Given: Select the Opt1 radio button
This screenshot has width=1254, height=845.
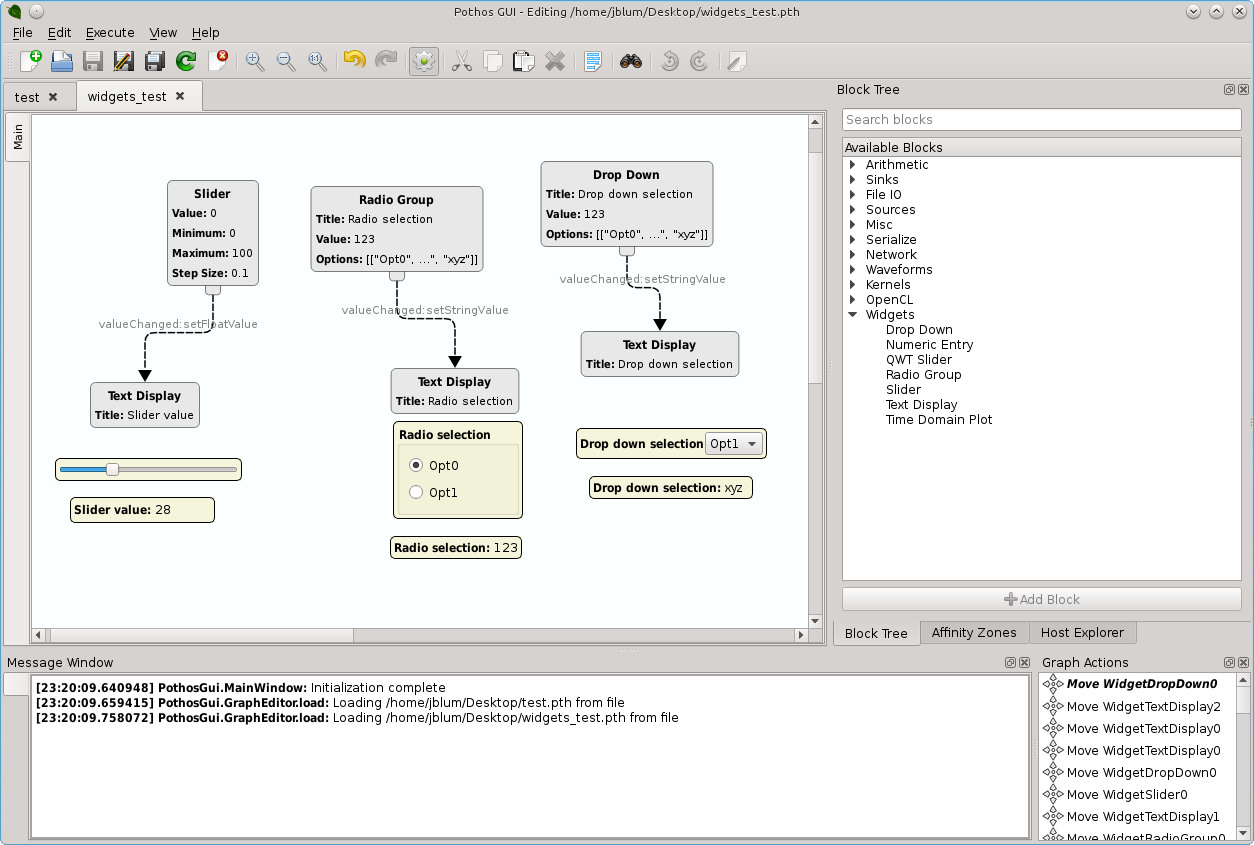Looking at the screenshot, I should click(416, 492).
